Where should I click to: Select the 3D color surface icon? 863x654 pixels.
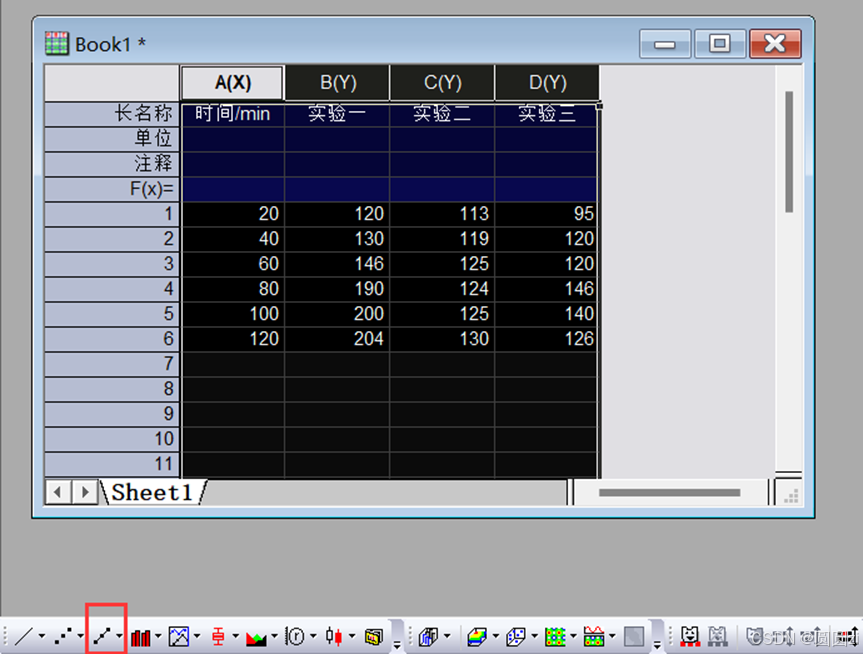tap(477, 637)
